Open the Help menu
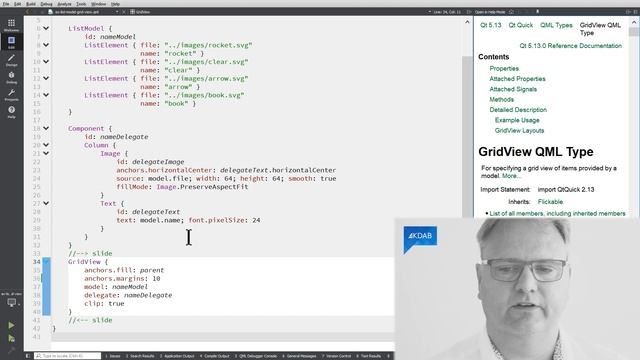Image resolution: width=640 pixels, height=360 pixels. 116,4
